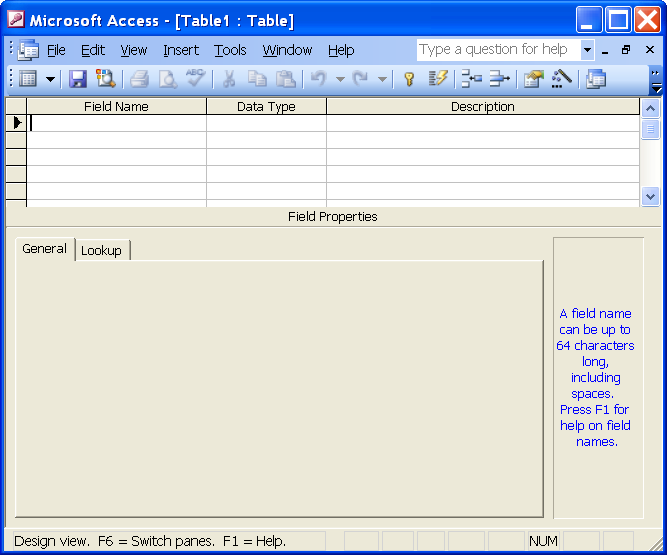Open the View button's dropdown arrow
Viewport: 667px width, 555px height.
[x=50, y=79]
